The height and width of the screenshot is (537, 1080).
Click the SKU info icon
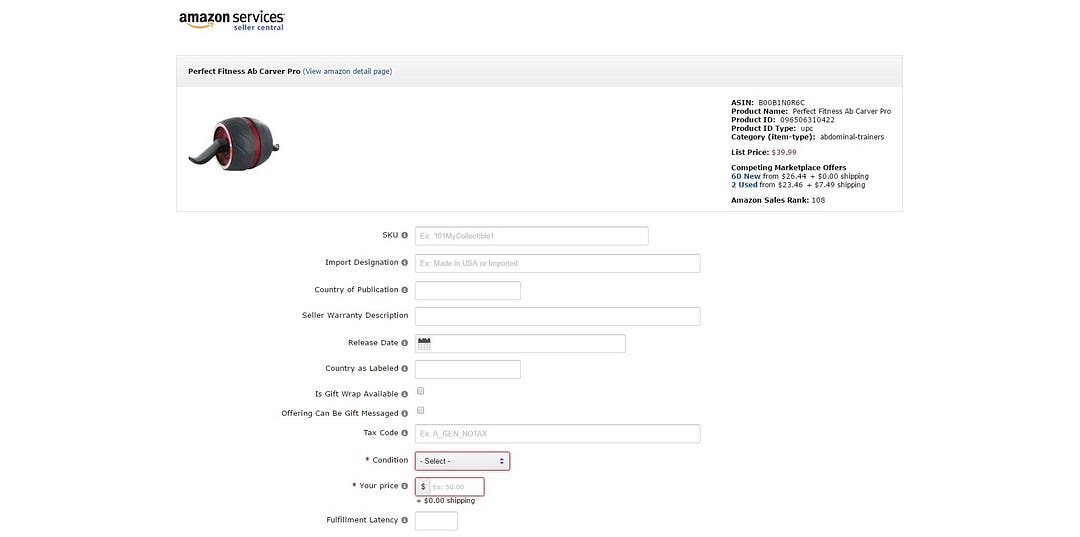click(405, 235)
